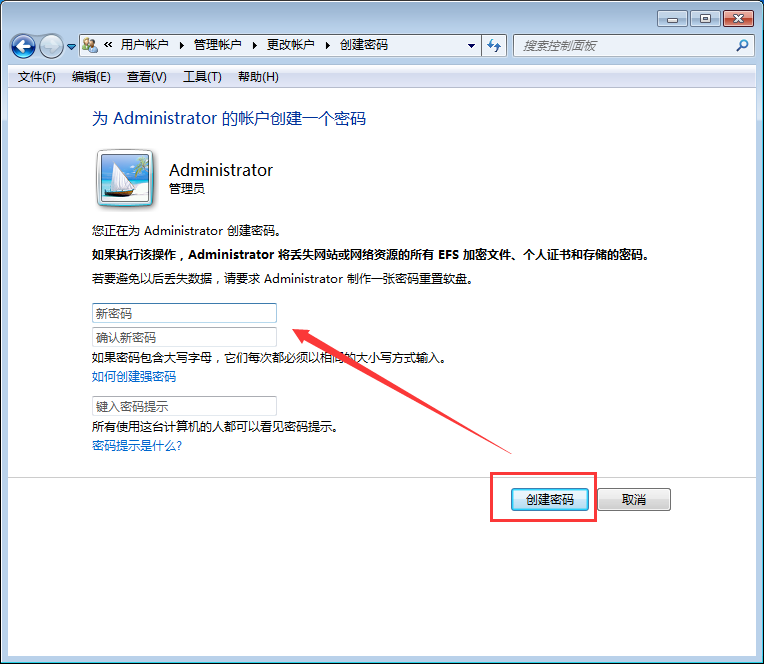Click into the 确认新密码 field

184,337
